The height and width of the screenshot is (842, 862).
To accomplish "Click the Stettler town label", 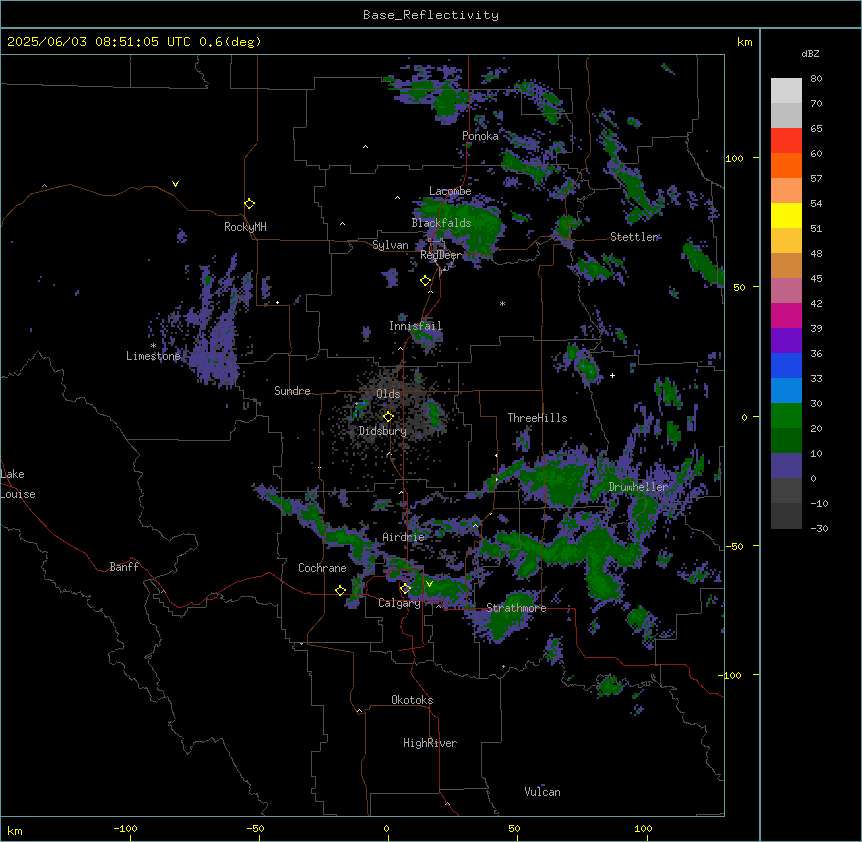I will pos(634,237).
